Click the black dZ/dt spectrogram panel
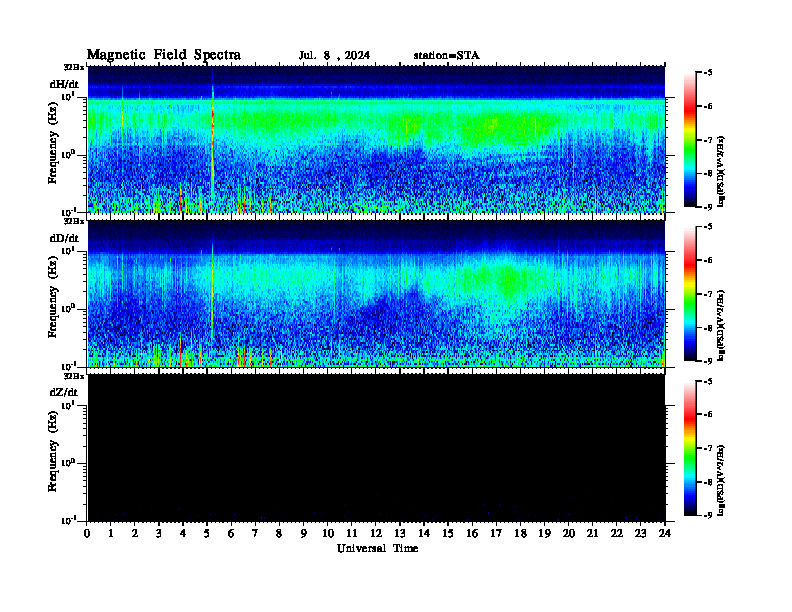 coord(376,448)
